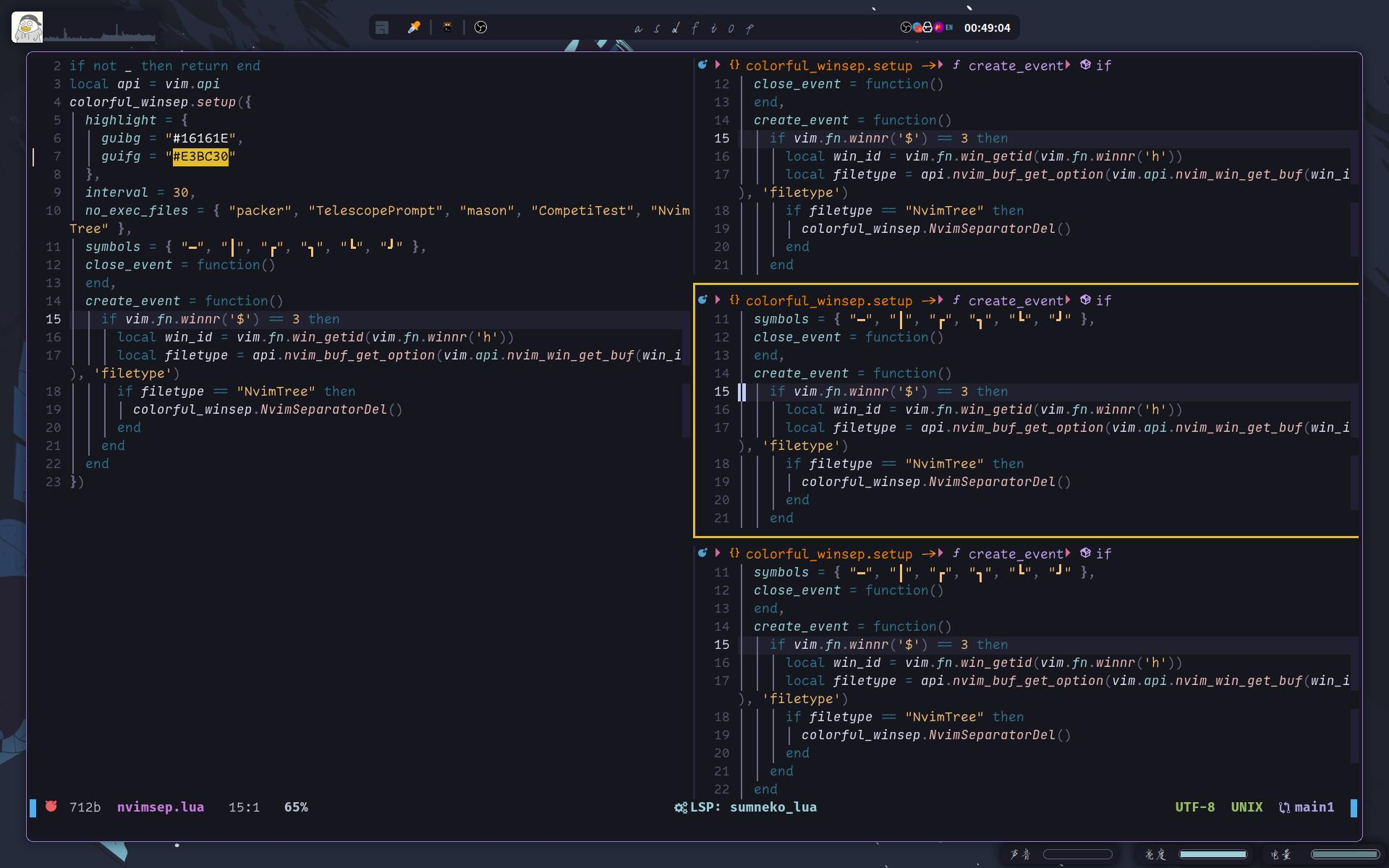This screenshot has height=868, width=1389.
Task: Expand the arrow after create_event in the top winbar
Action: tap(1068, 65)
